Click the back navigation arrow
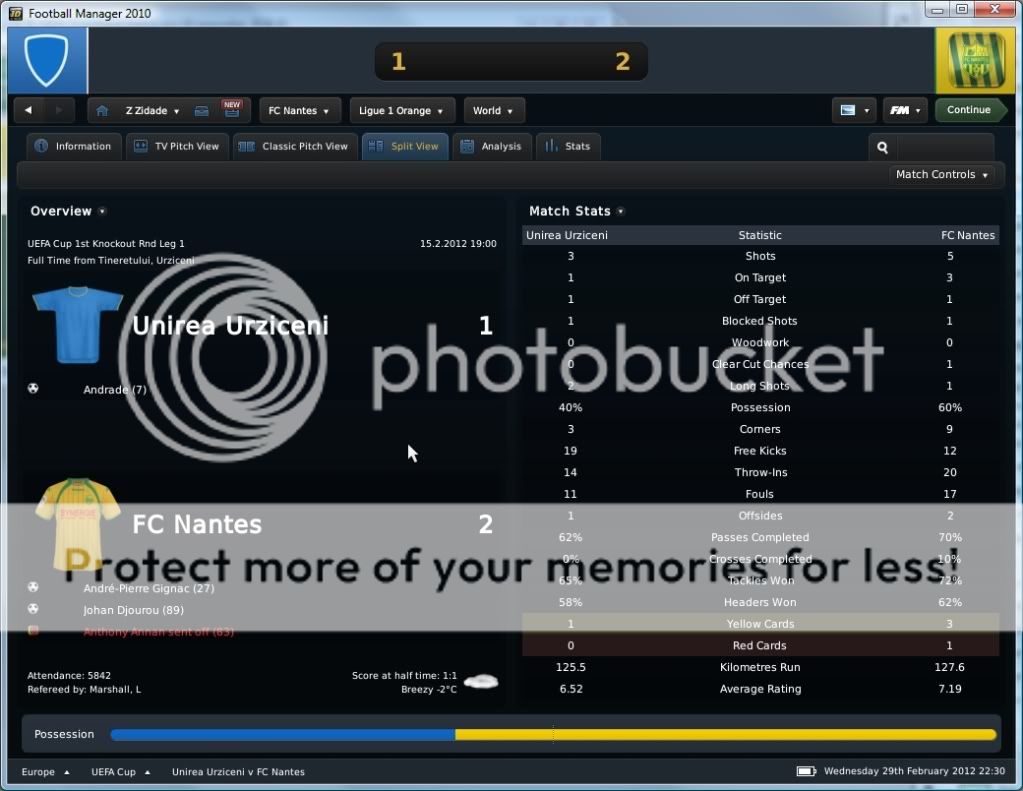Screen dimensions: 1023x791 (x=29, y=110)
